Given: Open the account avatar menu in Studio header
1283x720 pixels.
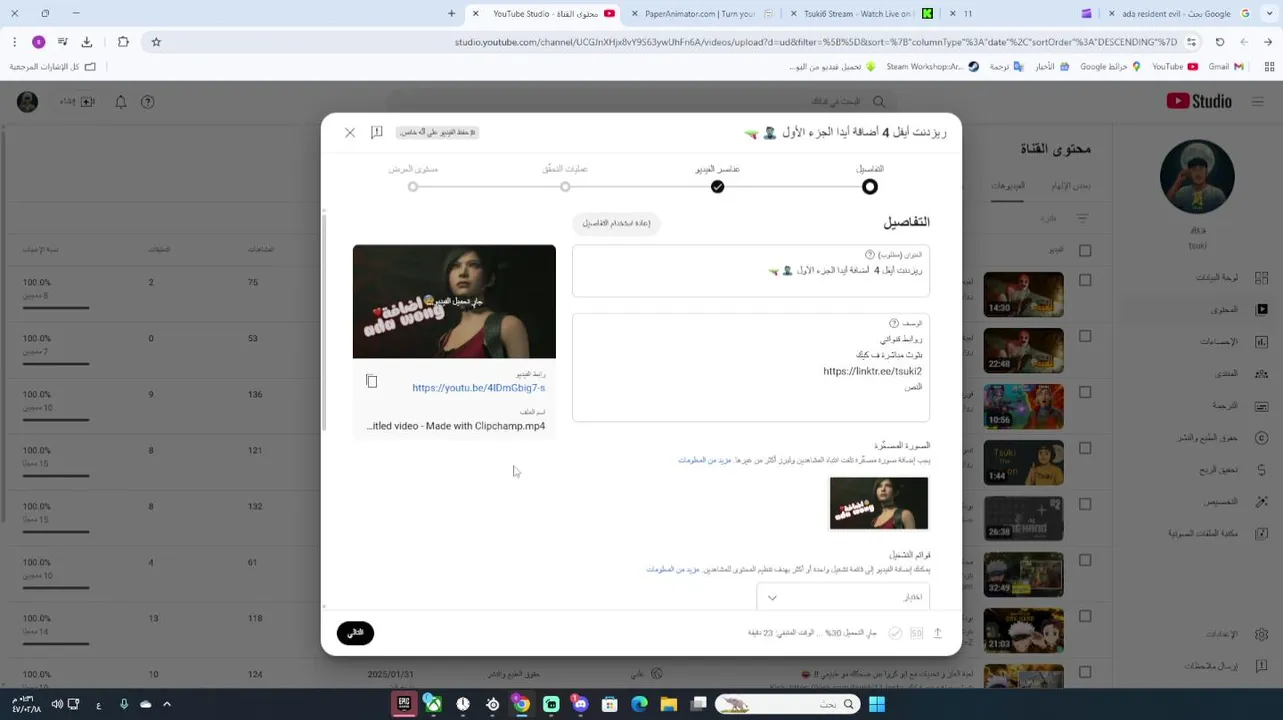Looking at the screenshot, I should coord(27,102).
